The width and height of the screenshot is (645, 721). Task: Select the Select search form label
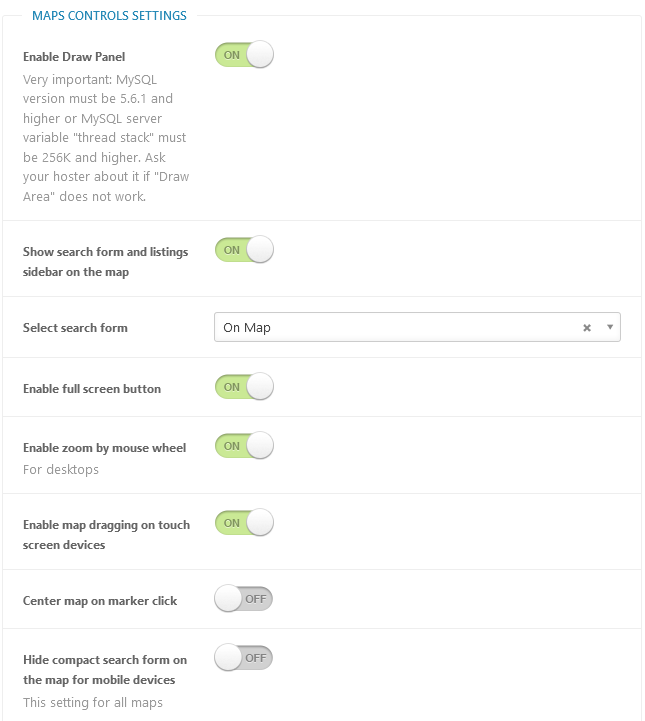pyautogui.click(x=75, y=327)
